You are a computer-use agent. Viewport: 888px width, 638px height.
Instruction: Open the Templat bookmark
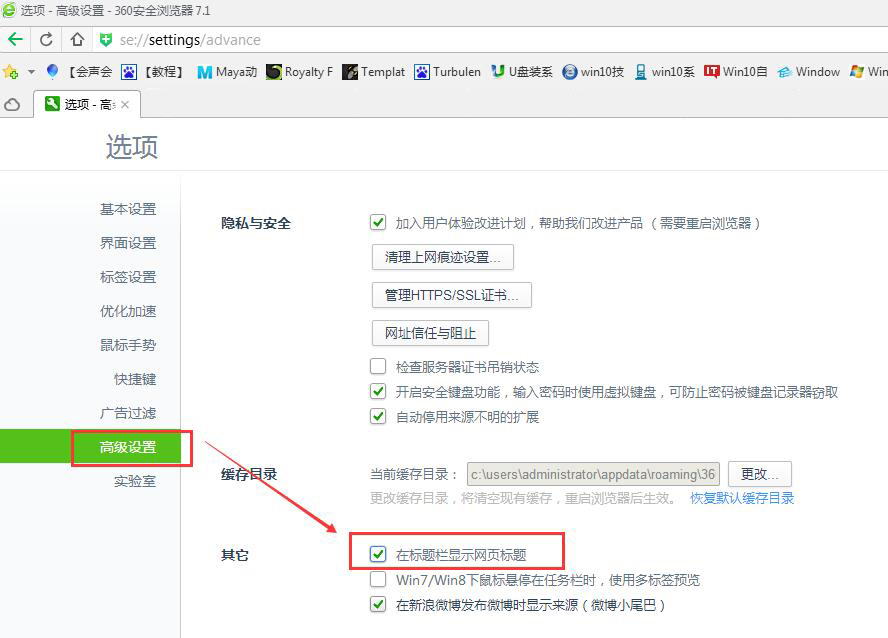374,72
